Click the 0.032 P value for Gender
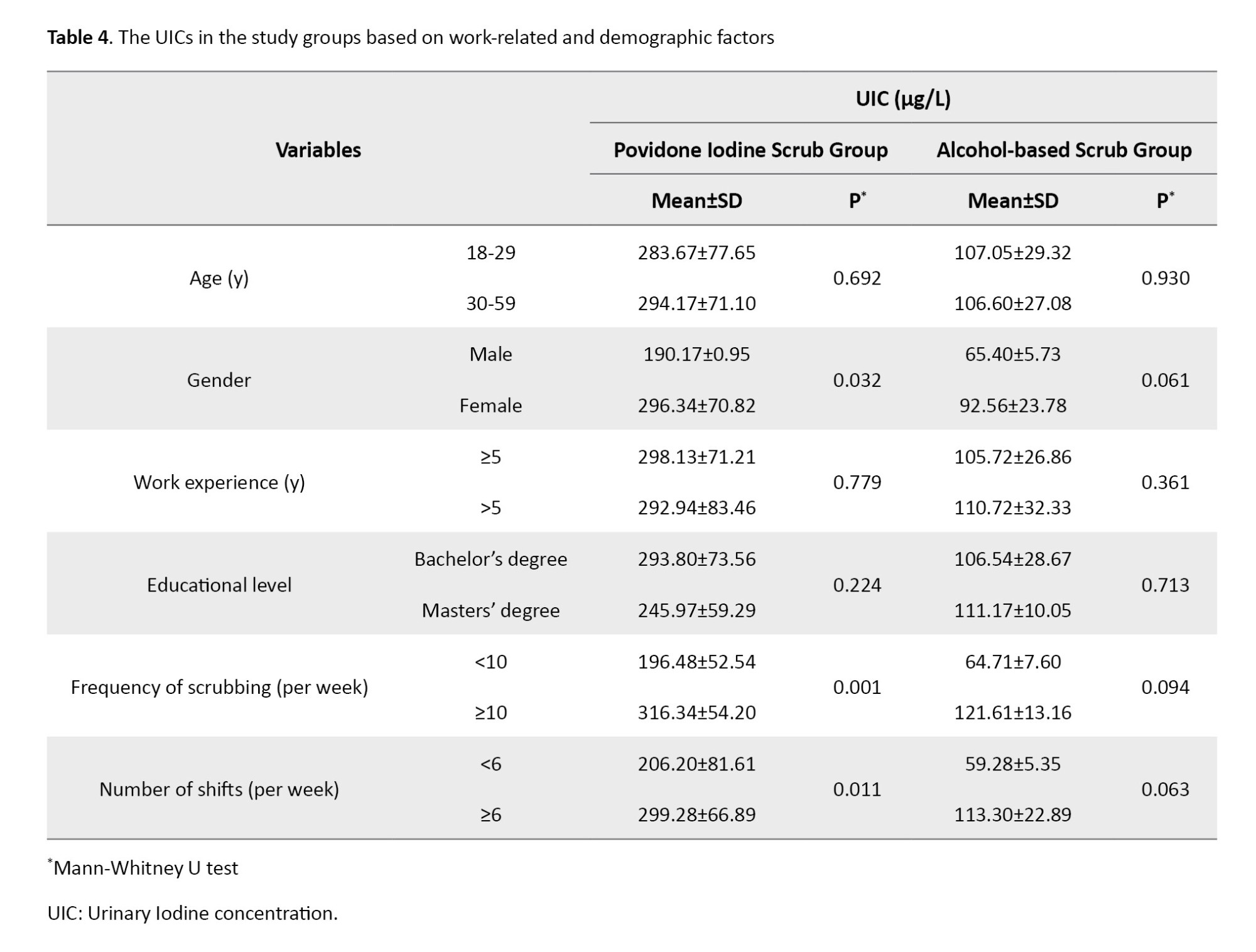The image size is (1256, 952). click(x=857, y=380)
